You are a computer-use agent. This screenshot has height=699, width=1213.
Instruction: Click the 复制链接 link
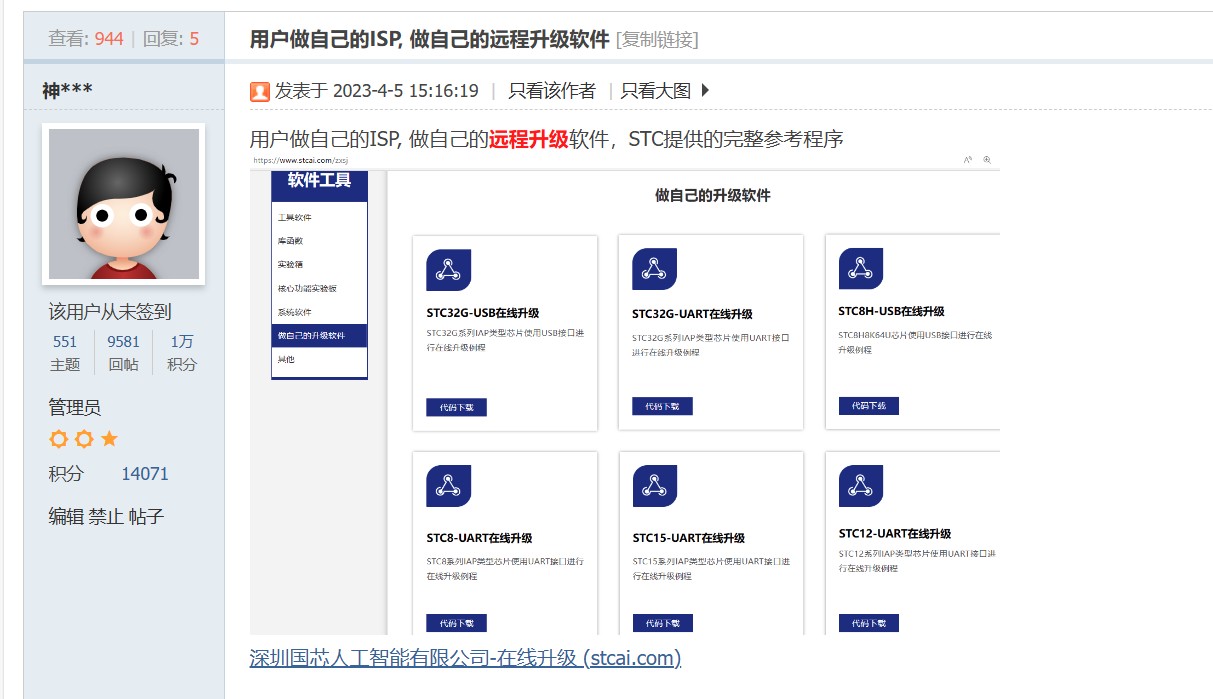pos(657,39)
